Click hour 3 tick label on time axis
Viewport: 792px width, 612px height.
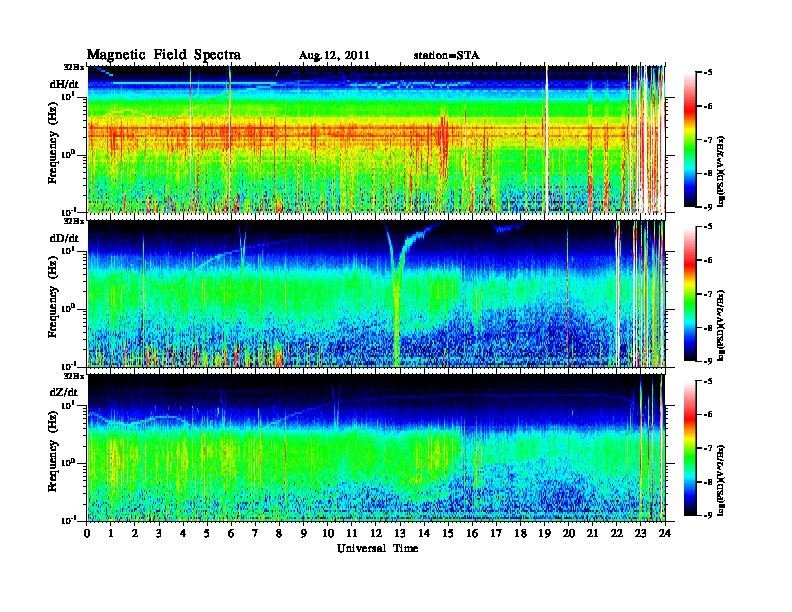pos(159,533)
